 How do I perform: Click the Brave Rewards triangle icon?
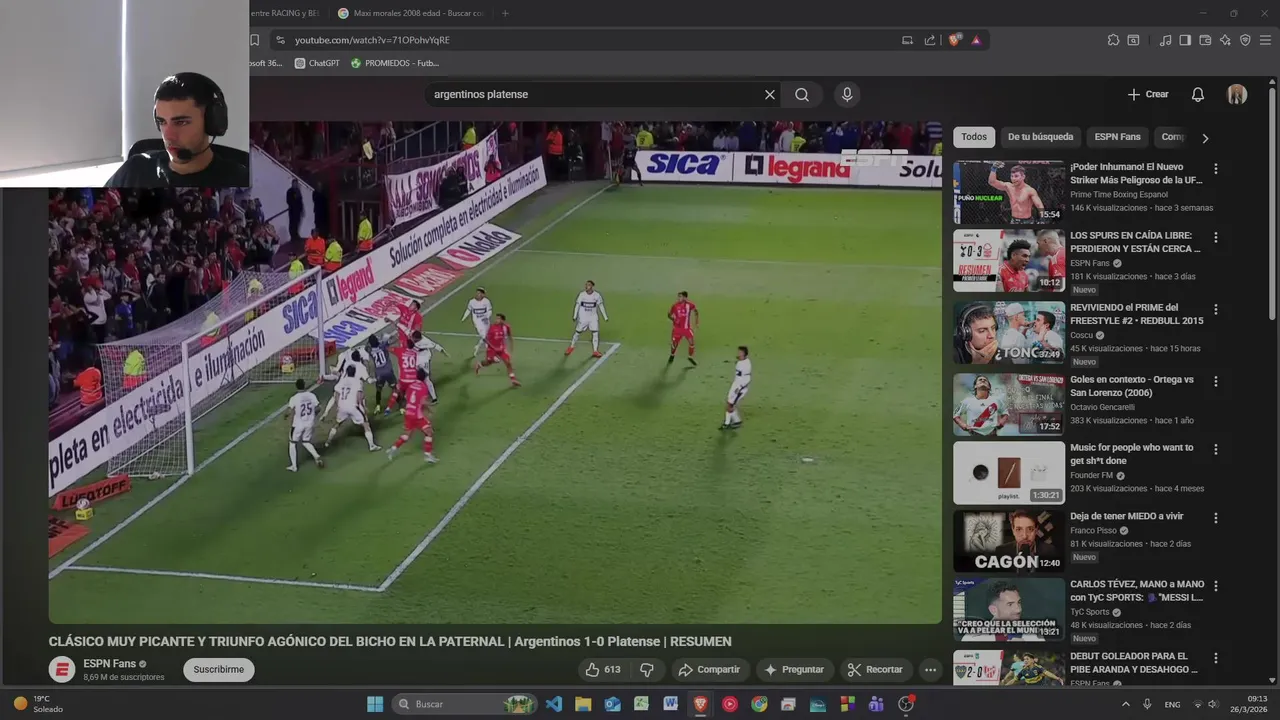click(x=976, y=40)
